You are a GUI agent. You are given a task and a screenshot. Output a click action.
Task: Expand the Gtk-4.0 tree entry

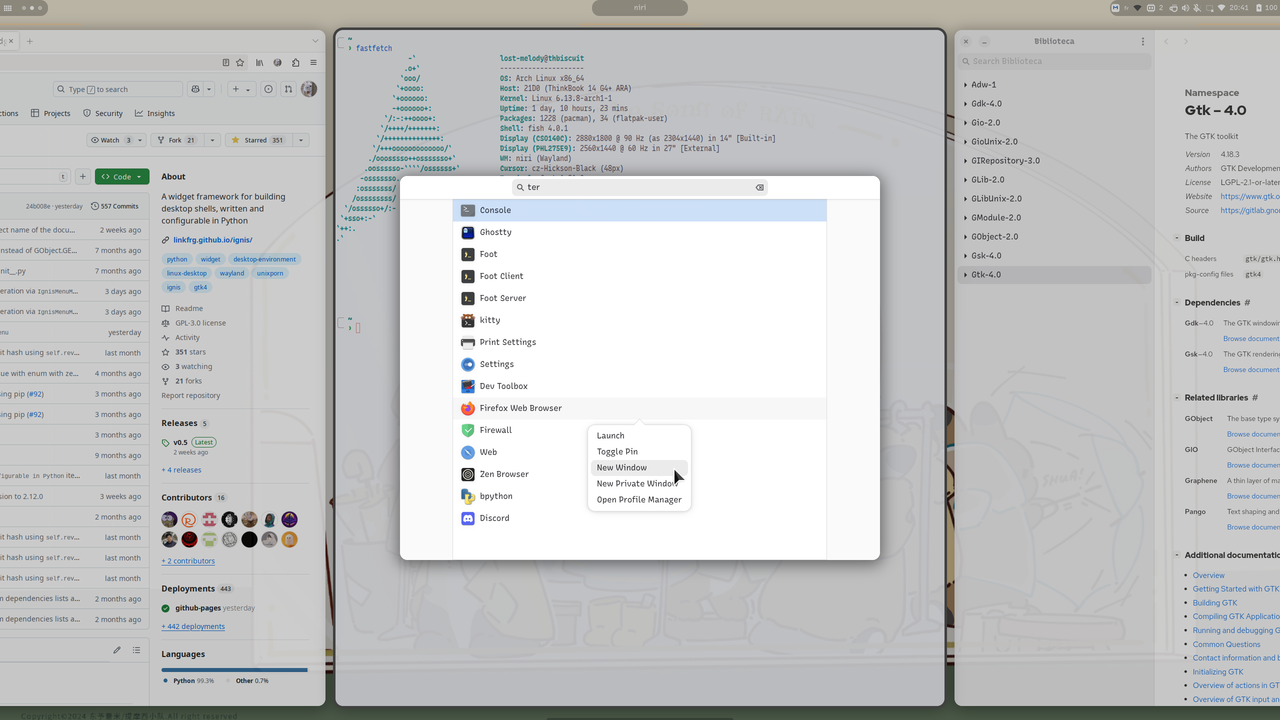[x=964, y=274]
